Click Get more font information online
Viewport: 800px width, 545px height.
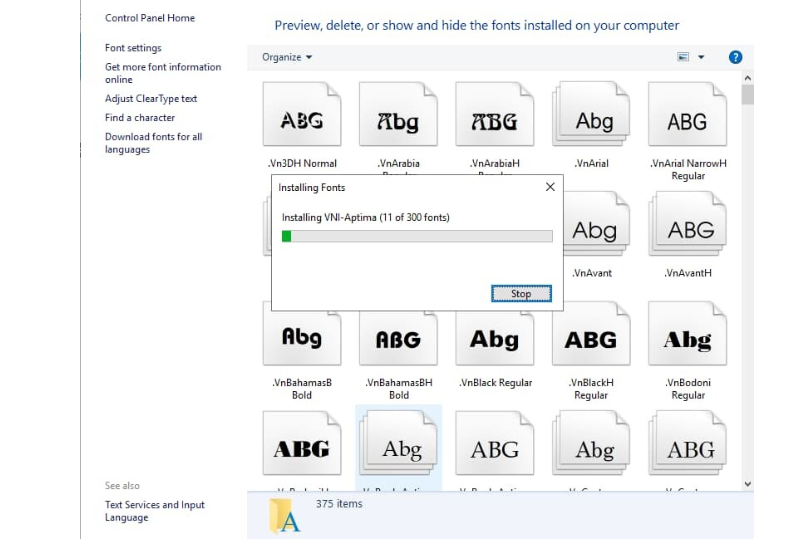(163, 73)
